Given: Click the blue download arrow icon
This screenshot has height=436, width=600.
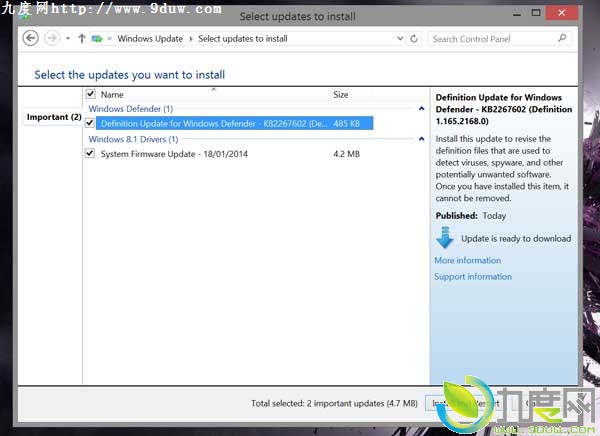Looking at the screenshot, I should tap(445, 238).
